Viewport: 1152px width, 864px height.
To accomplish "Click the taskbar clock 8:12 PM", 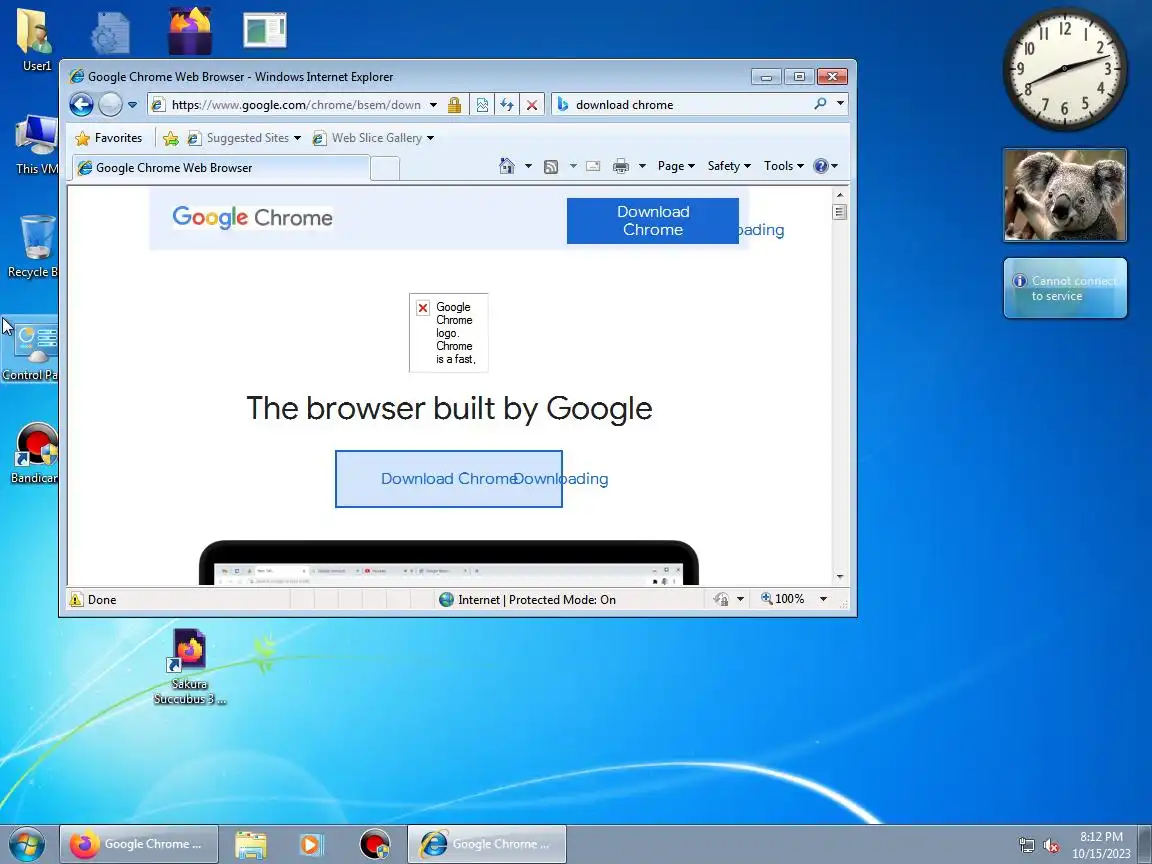I will 1101,845.
